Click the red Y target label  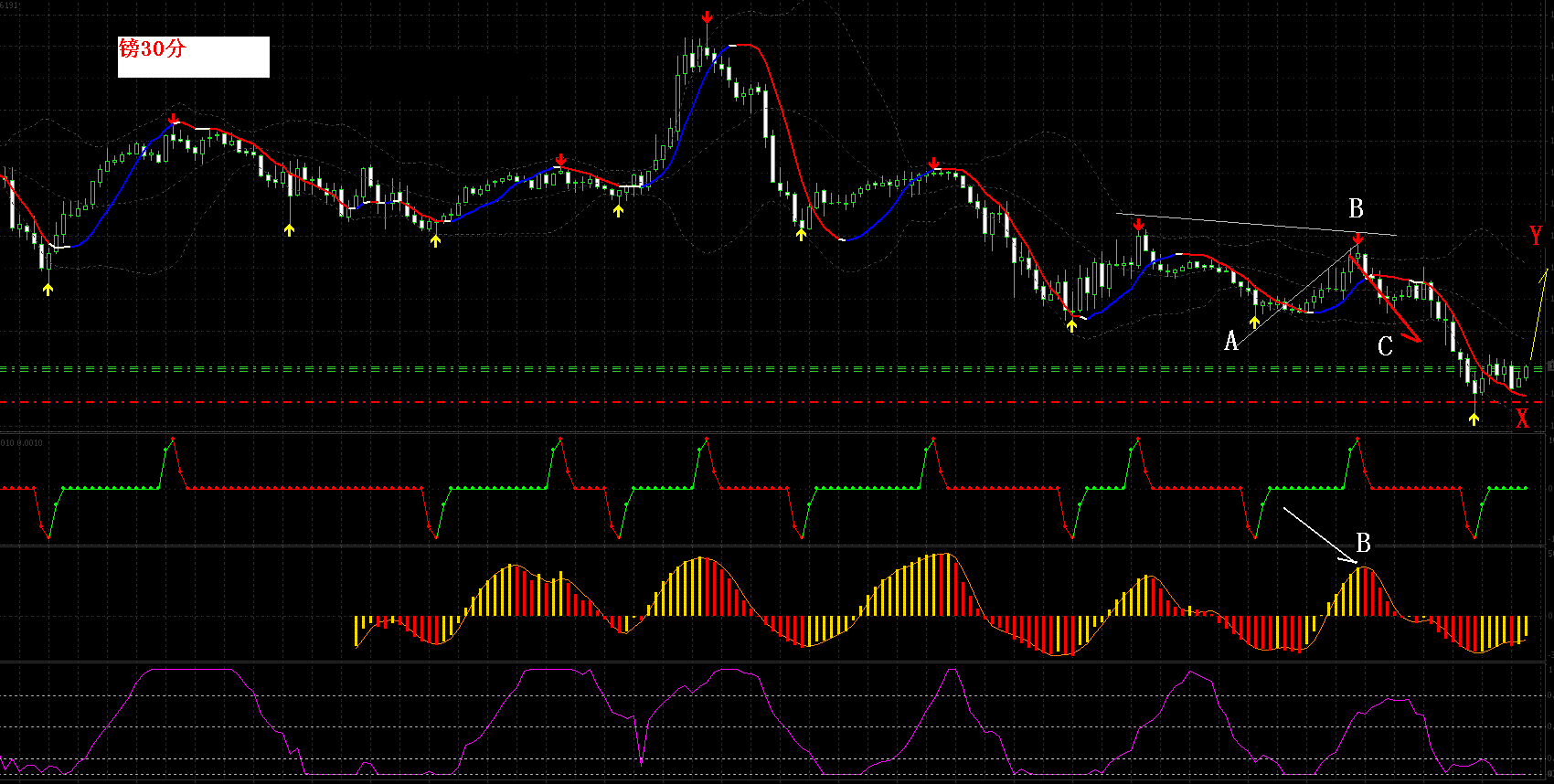pos(1536,236)
